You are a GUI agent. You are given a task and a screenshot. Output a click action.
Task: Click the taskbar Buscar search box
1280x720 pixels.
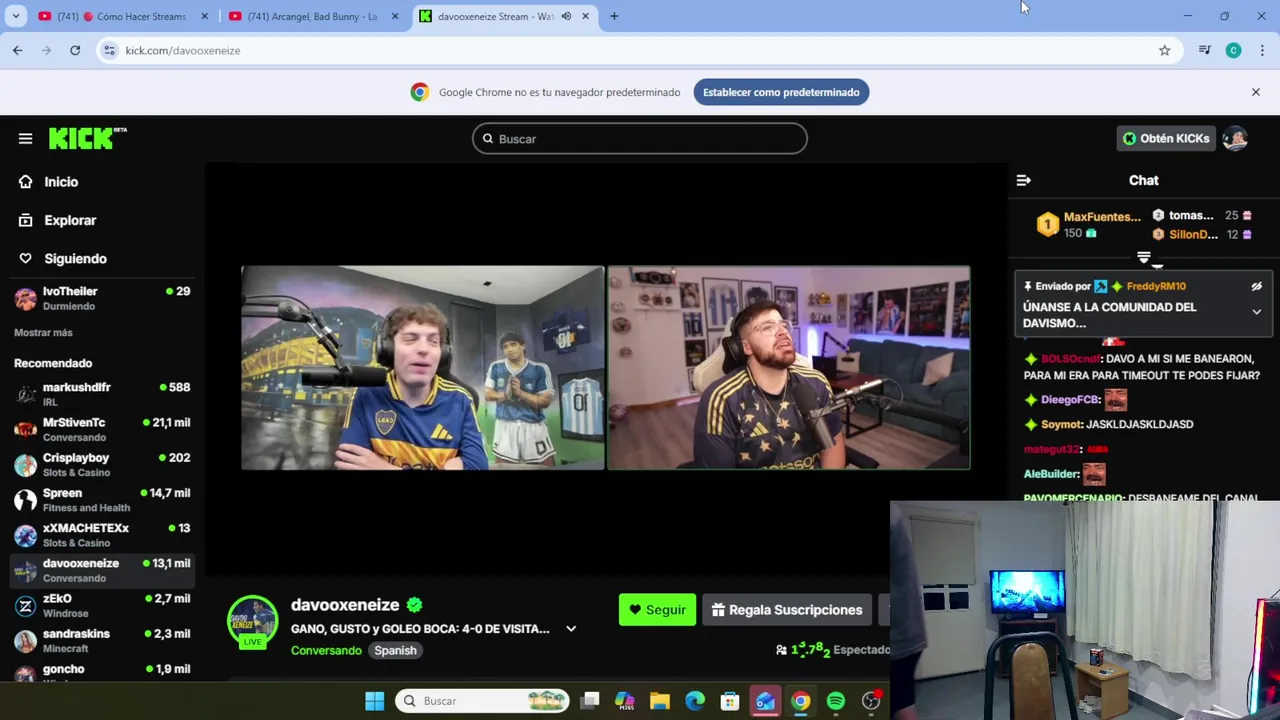(x=482, y=701)
